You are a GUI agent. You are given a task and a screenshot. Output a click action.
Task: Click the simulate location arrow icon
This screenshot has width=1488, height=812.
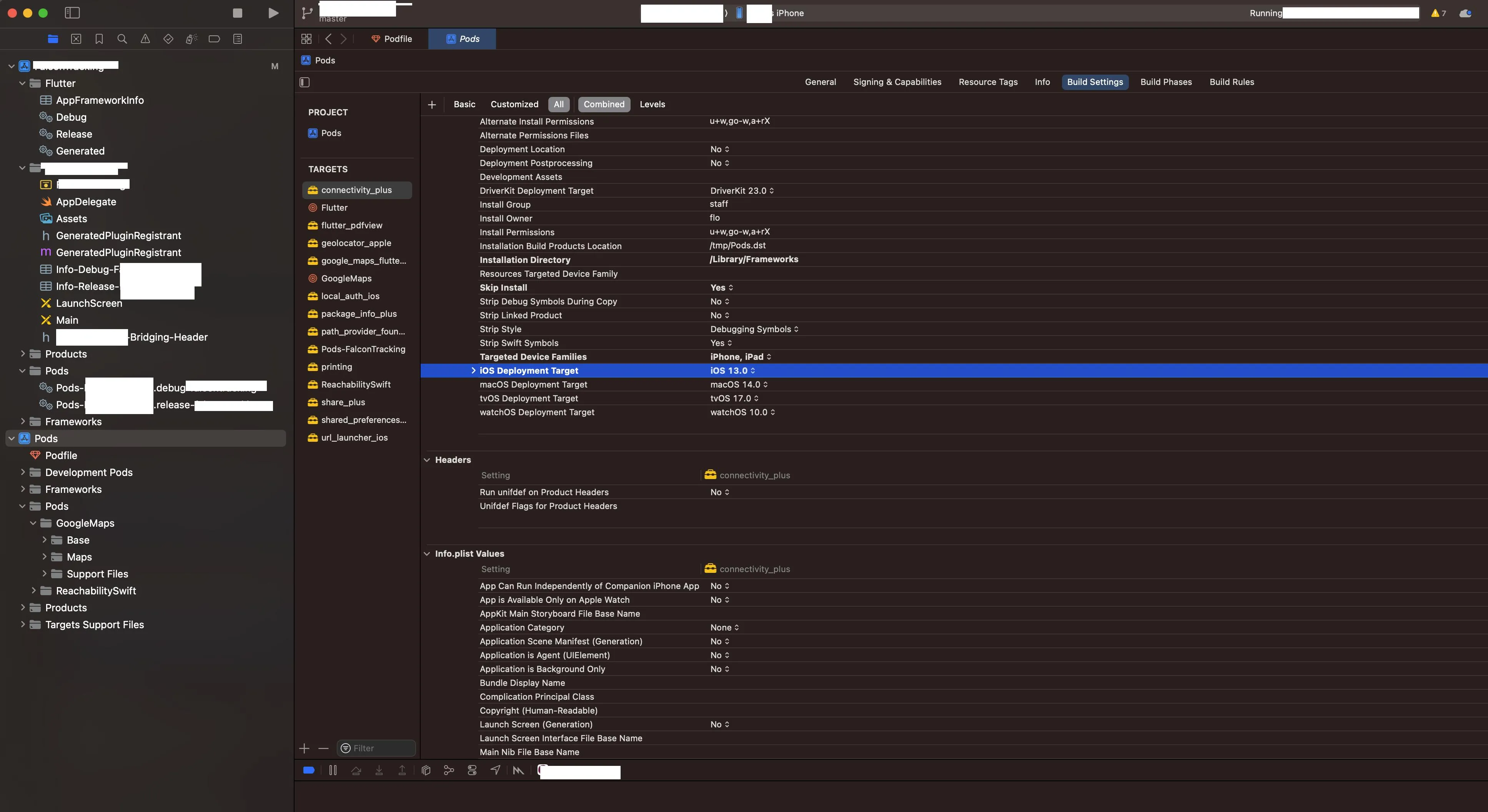click(x=495, y=770)
